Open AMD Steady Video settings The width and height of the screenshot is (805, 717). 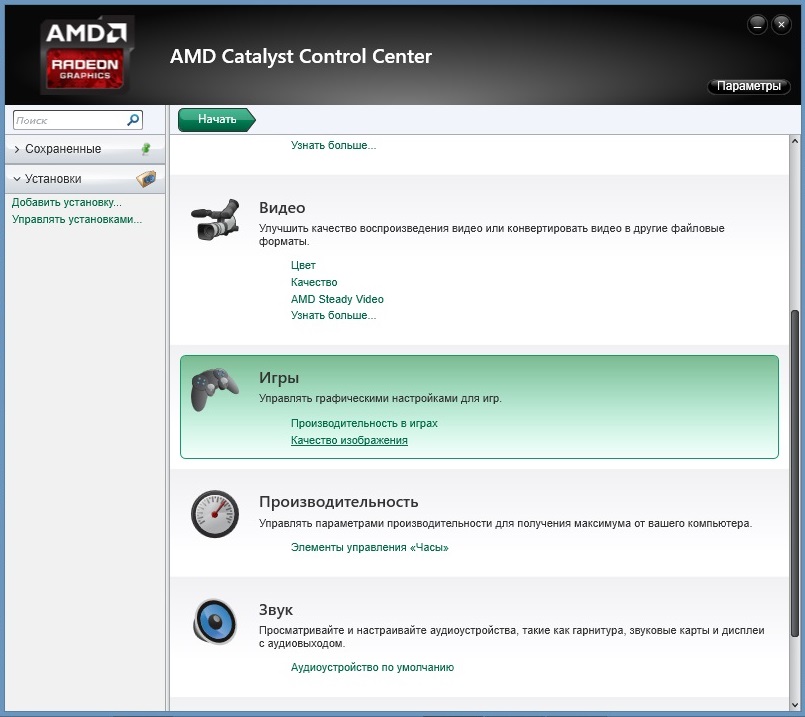[337, 299]
